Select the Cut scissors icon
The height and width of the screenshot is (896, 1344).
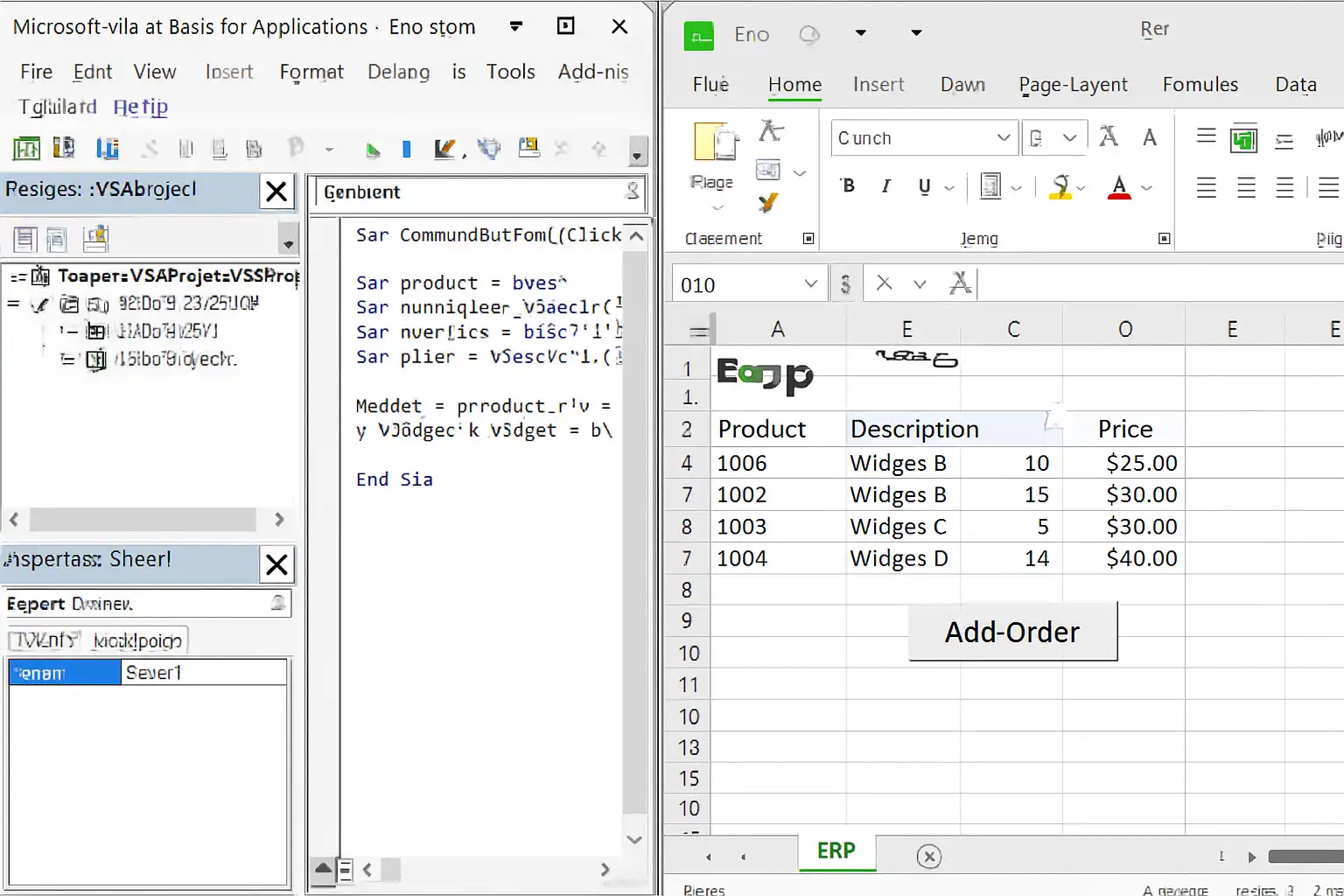771,131
